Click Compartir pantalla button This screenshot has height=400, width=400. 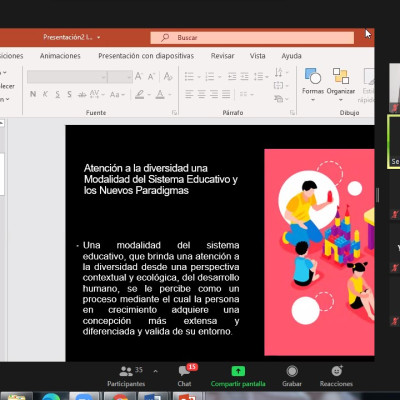(x=238, y=376)
